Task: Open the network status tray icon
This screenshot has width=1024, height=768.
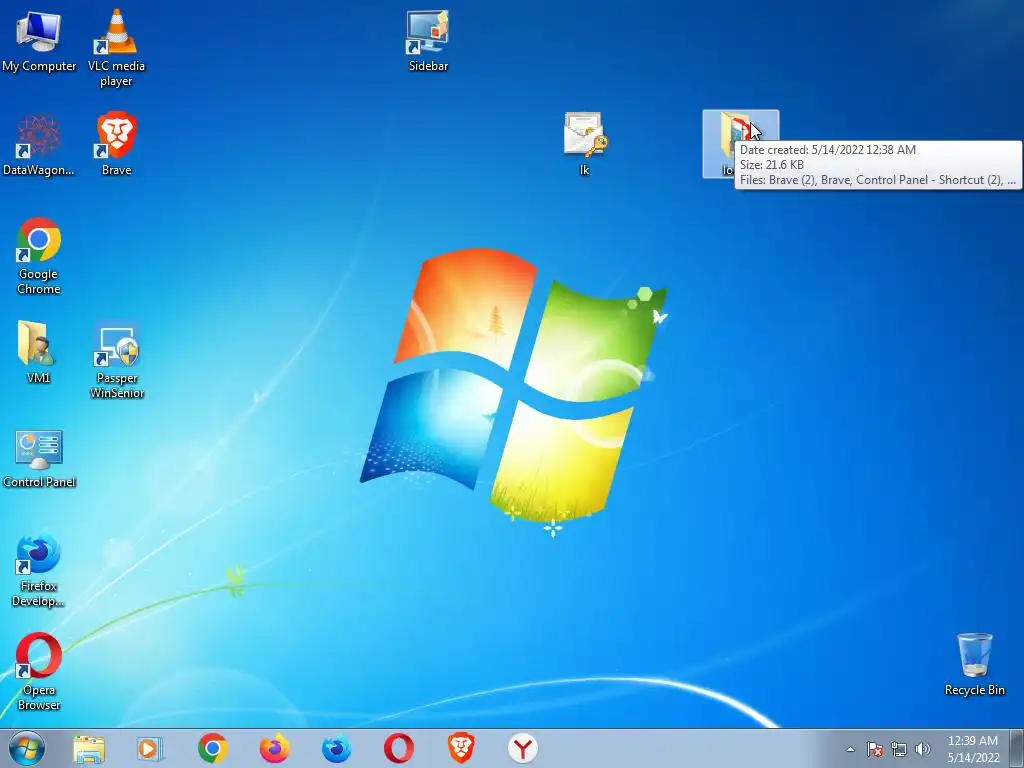Action: (899, 749)
